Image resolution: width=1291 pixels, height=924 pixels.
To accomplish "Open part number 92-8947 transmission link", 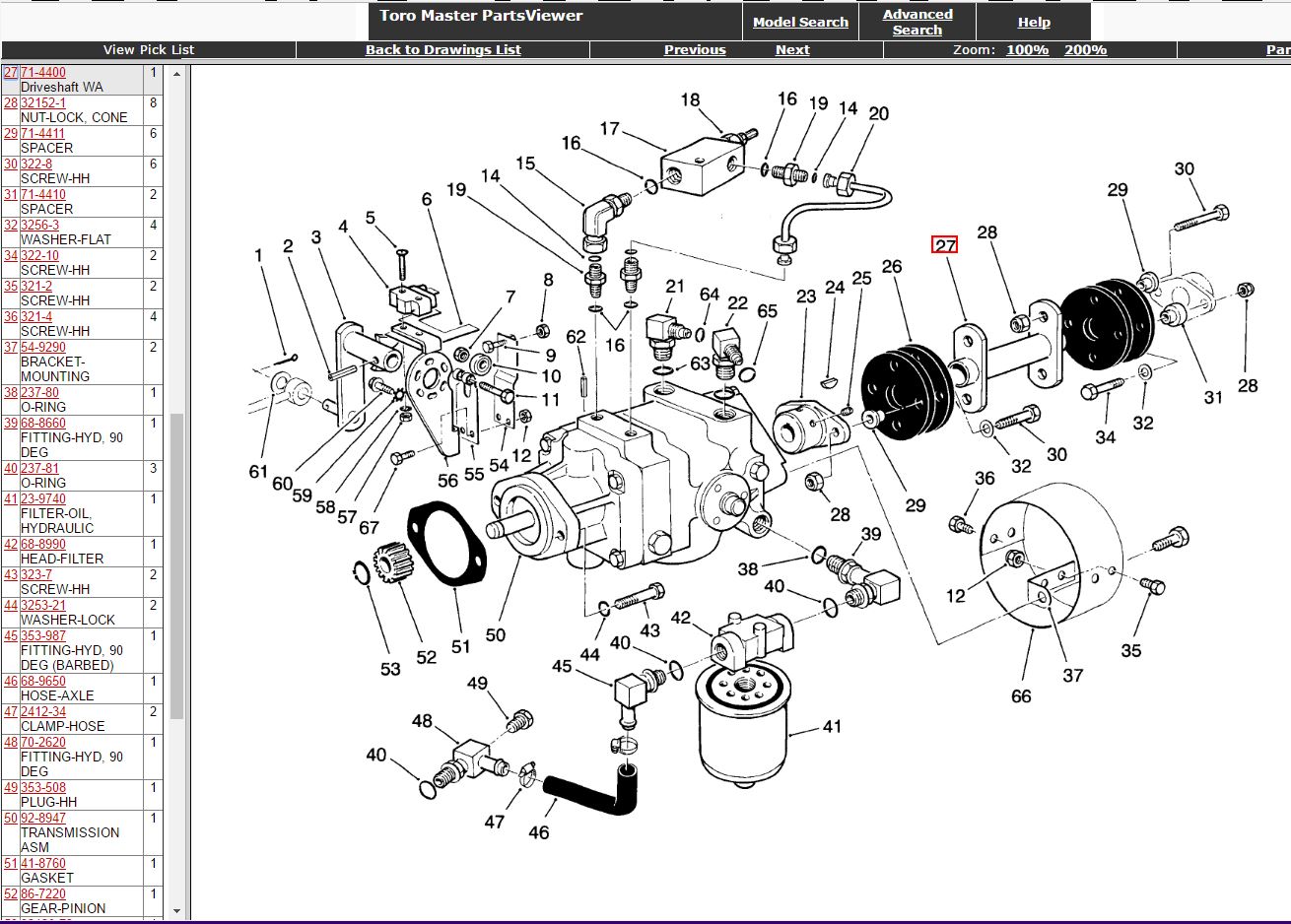I will 43,818.
